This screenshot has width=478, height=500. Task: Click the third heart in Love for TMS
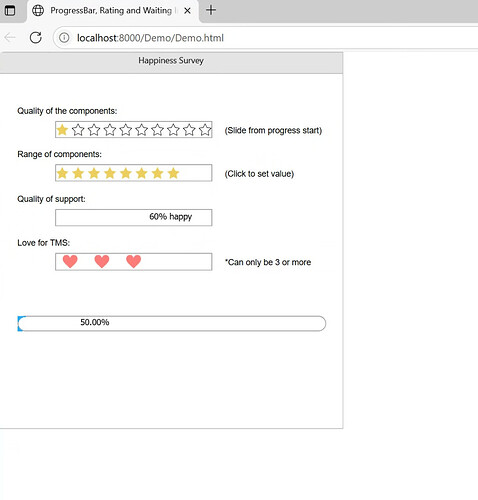[133, 262]
